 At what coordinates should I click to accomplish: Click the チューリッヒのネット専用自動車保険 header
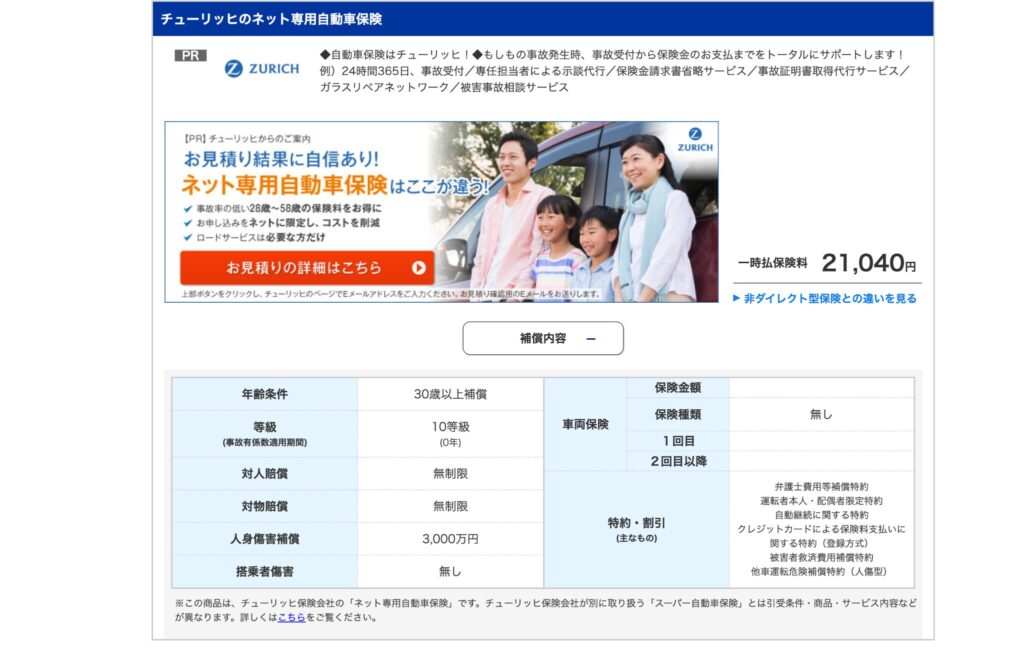(271, 19)
